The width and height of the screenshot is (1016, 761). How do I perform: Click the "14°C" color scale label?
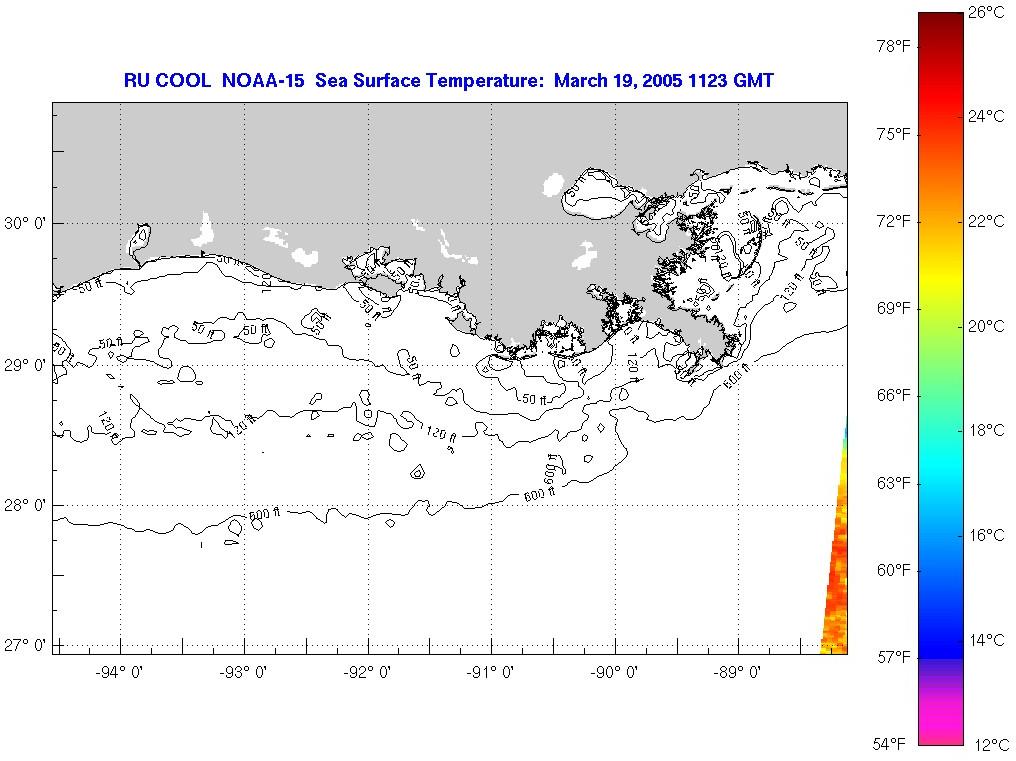click(986, 640)
